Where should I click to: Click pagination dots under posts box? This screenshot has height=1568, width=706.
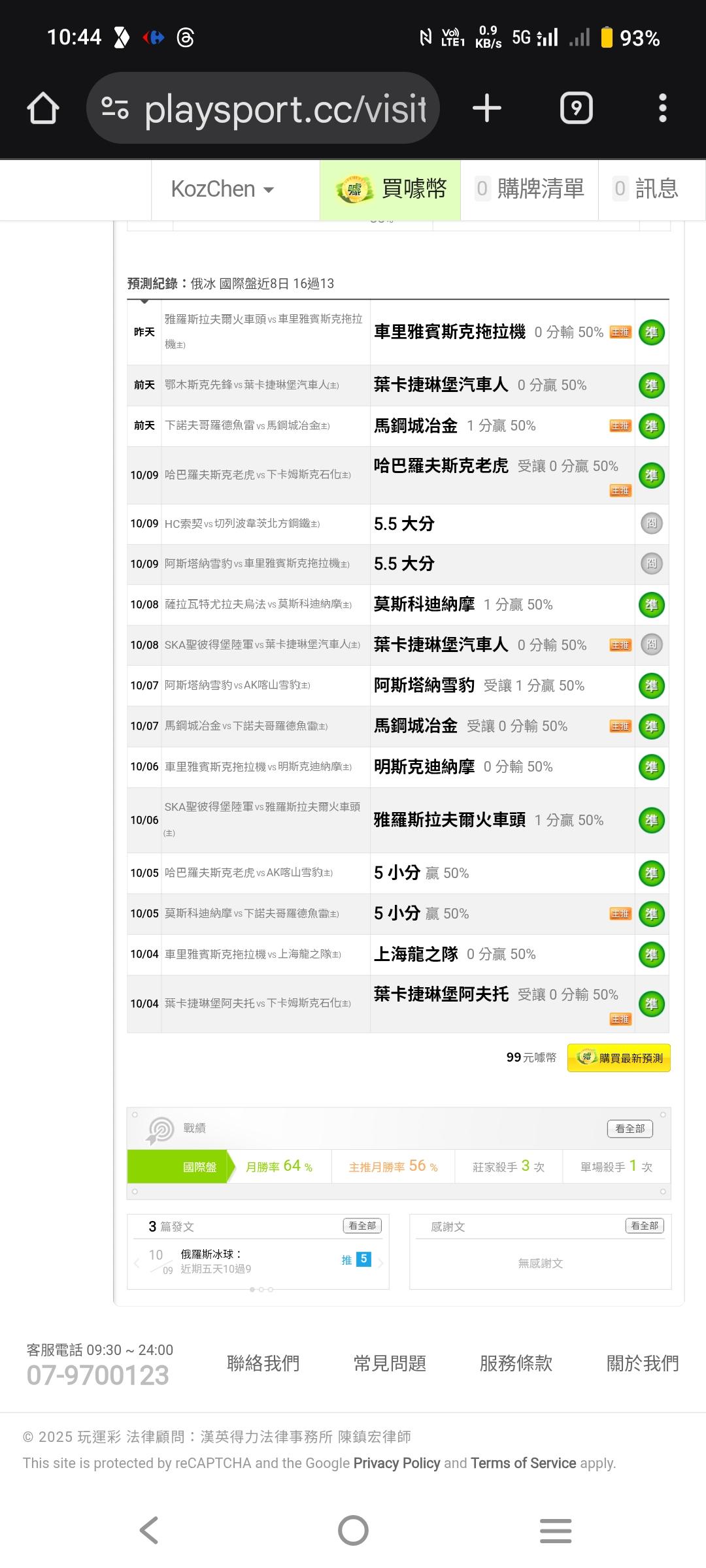261,1289
